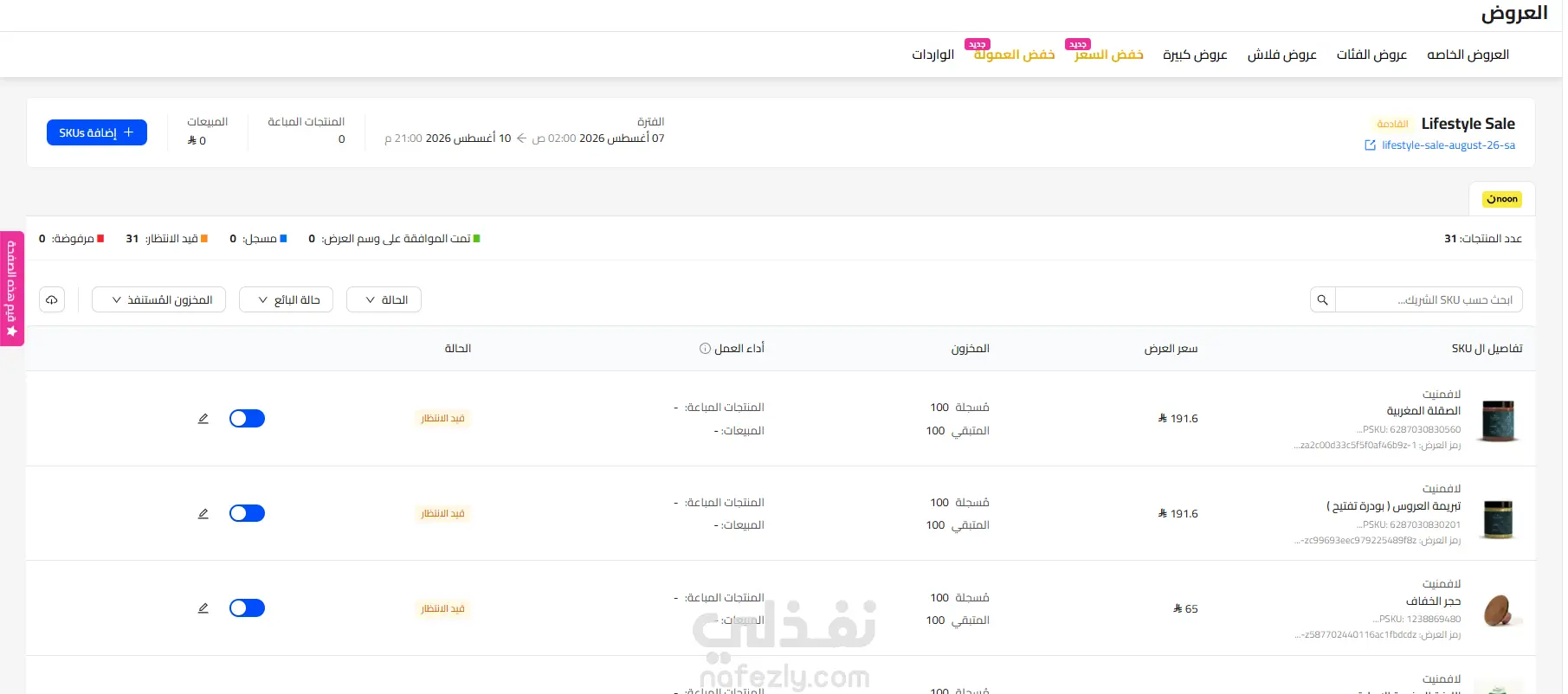Click the 65 offer price
Screen dimensions: 1568x694
click(1185, 609)
